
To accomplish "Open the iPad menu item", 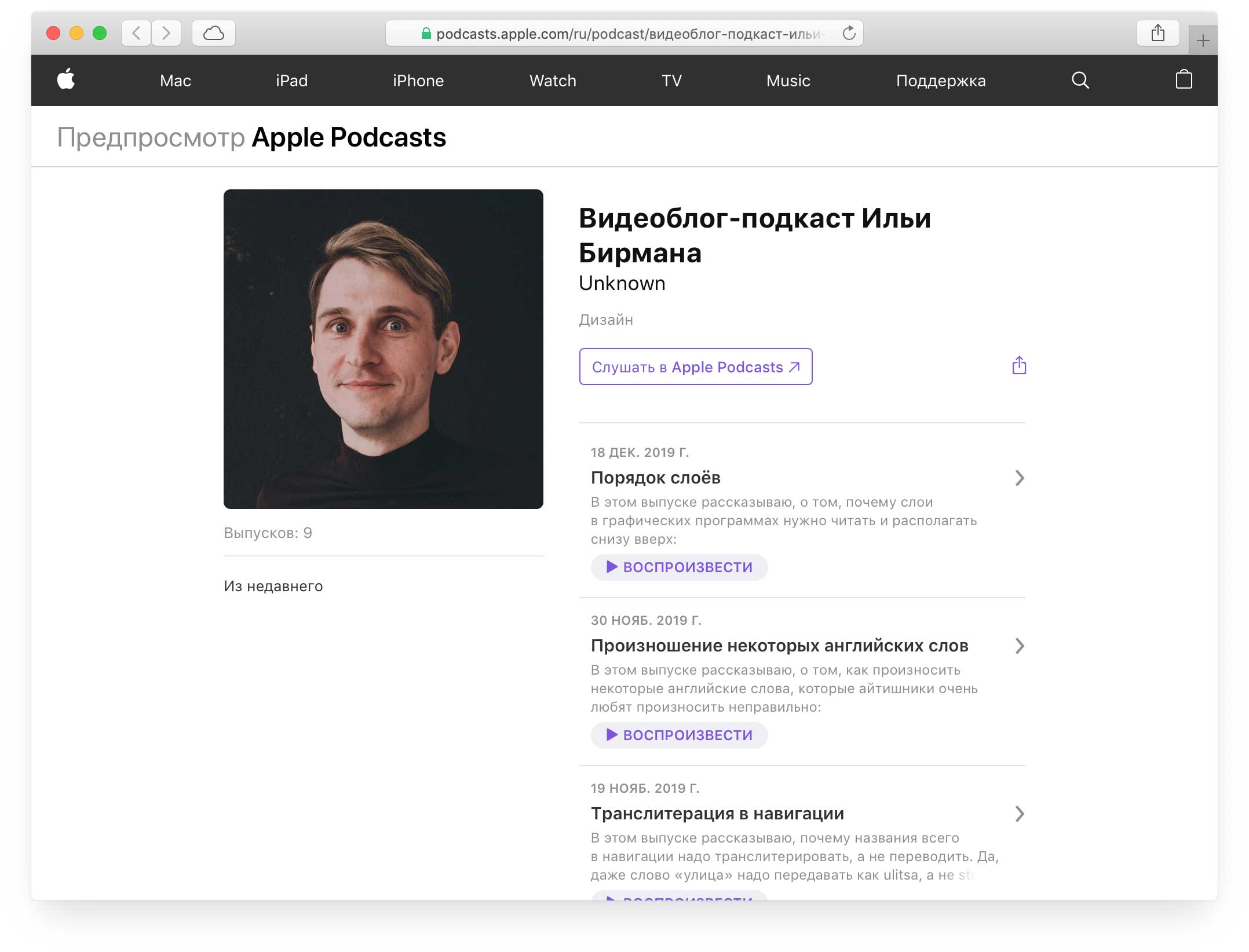I will coord(291,80).
